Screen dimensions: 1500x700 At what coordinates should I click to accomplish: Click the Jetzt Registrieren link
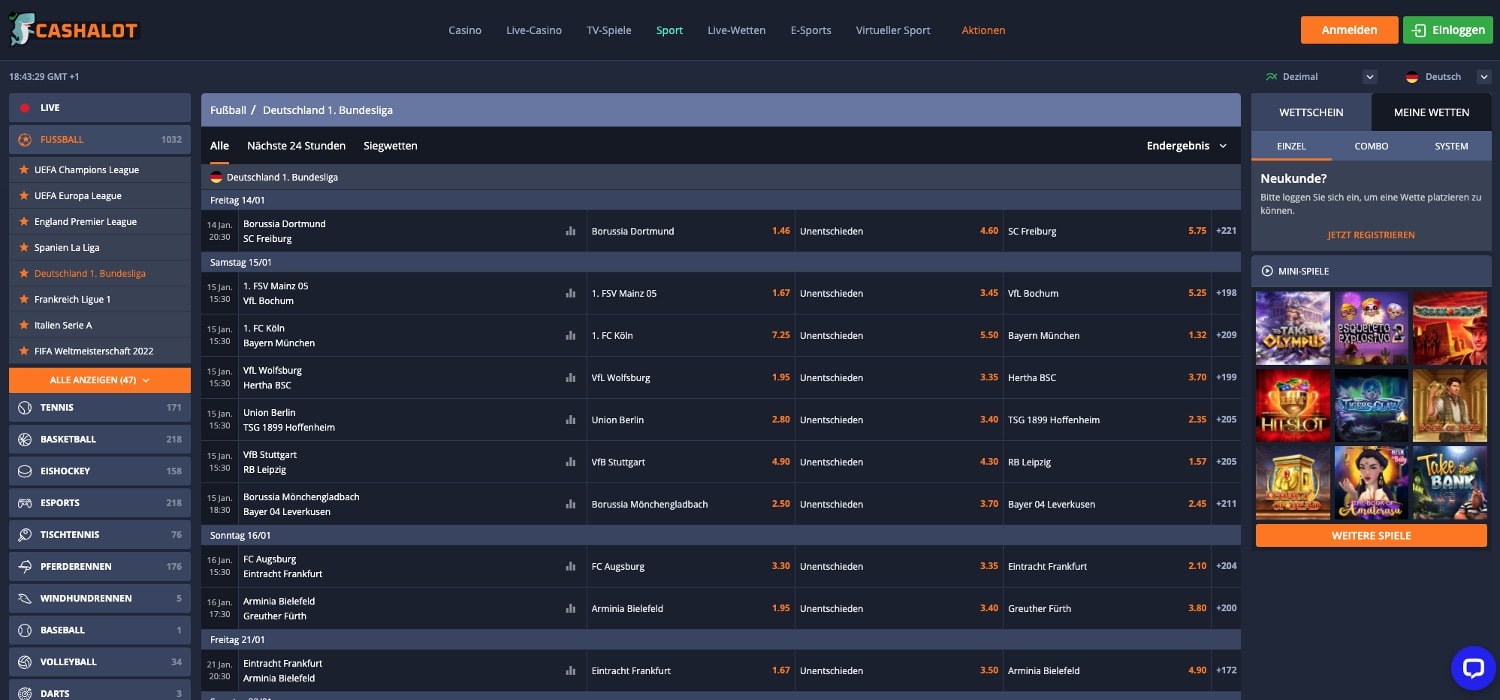[x=1371, y=235]
